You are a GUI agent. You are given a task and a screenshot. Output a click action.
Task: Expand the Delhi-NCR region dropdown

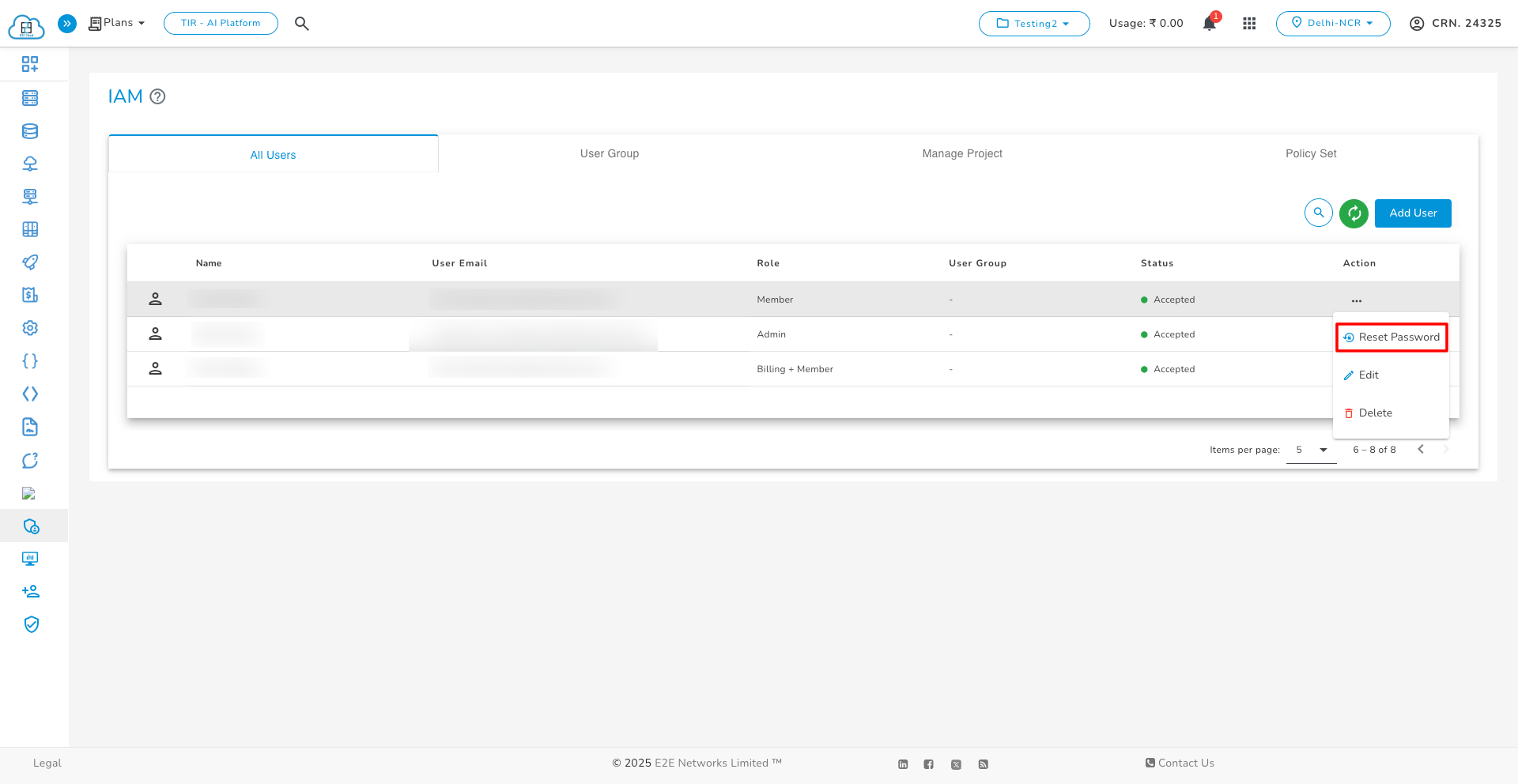[x=1332, y=24]
